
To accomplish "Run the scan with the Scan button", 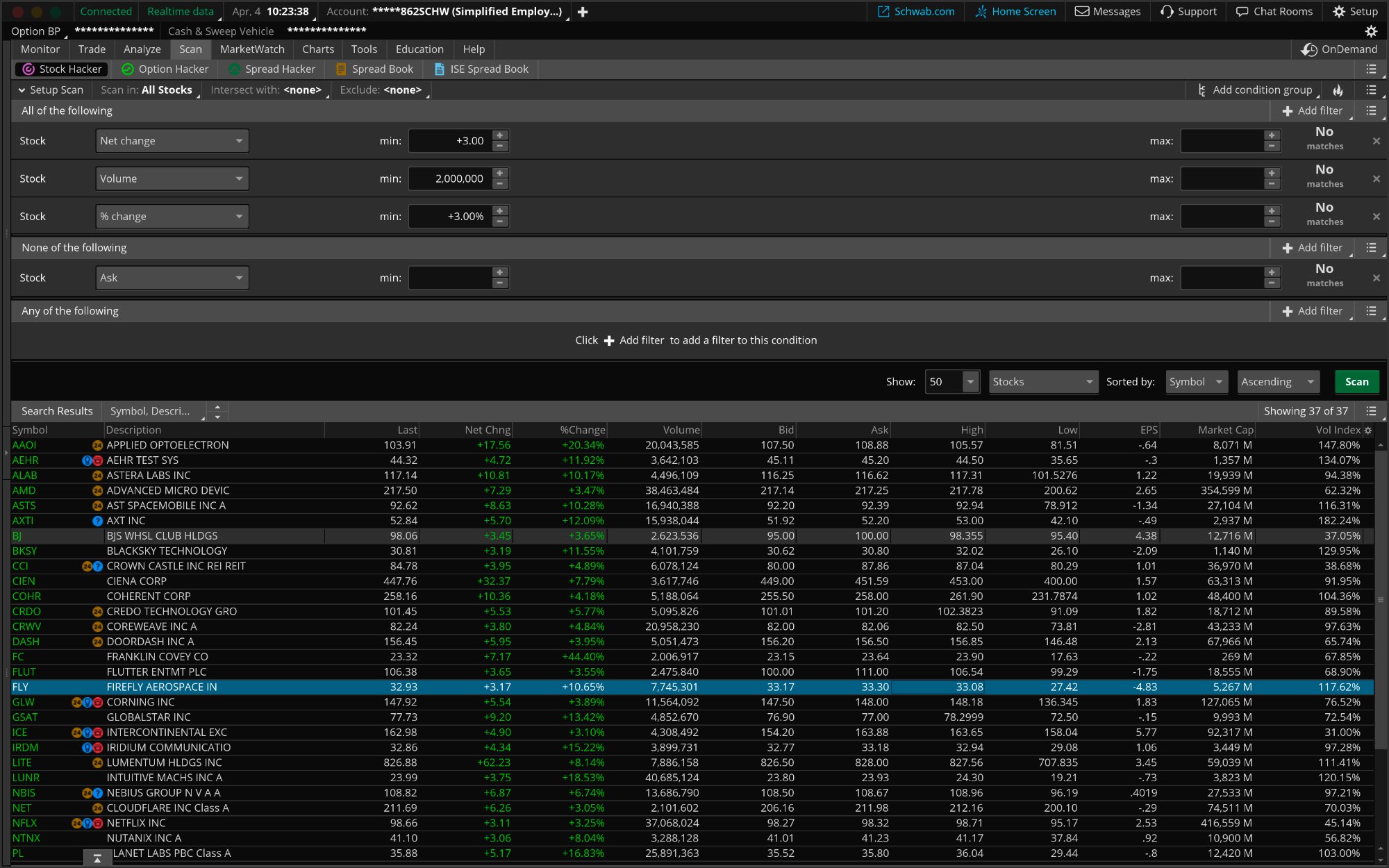I will (x=1356, y=381).
